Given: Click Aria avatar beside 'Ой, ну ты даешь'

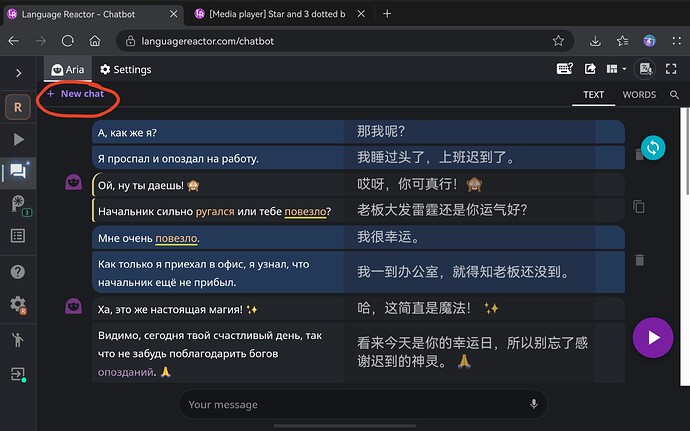Looking at the screenshot, I should point(73,182).
